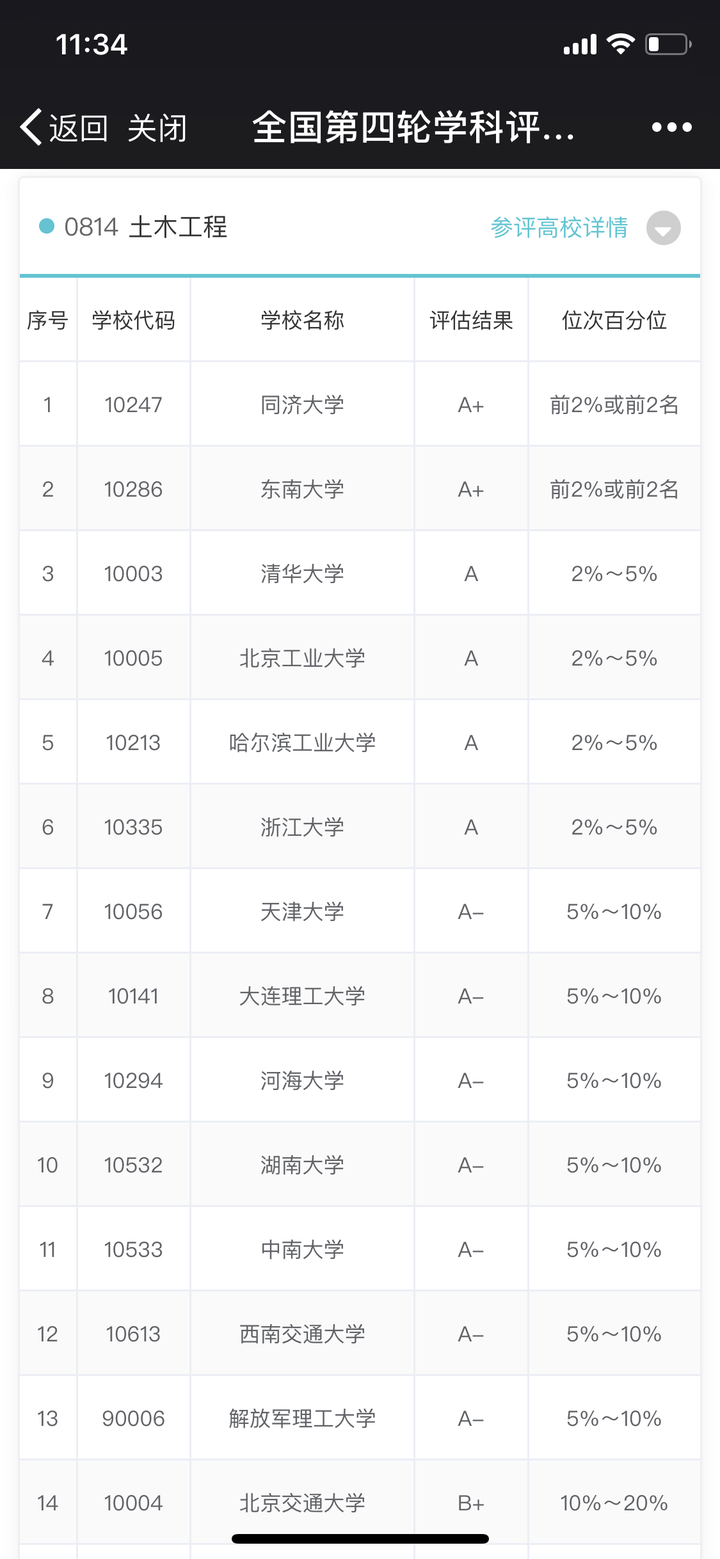Select the 哈尔滨工业大学 row
Image resolution: width=720 pixels, height=1559 pixels.
[302, 743]
